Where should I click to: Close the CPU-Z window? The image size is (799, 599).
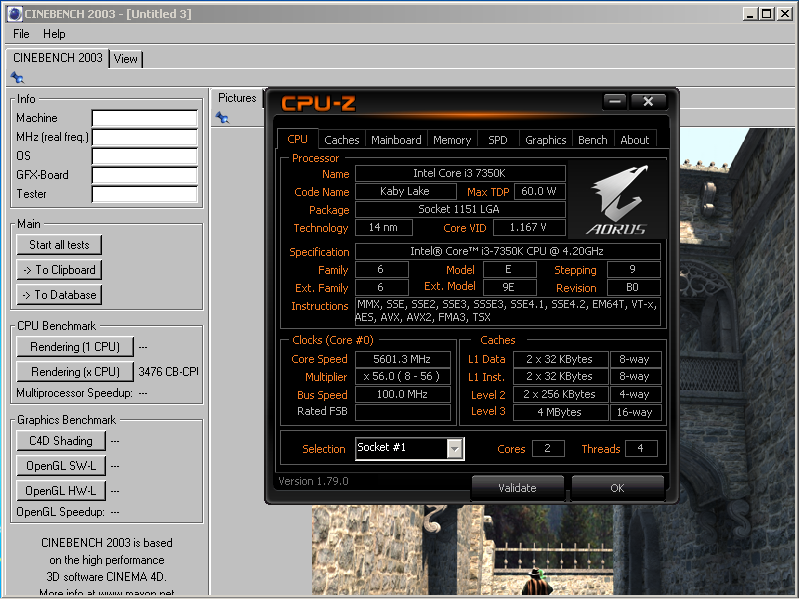tap(648, 101)
